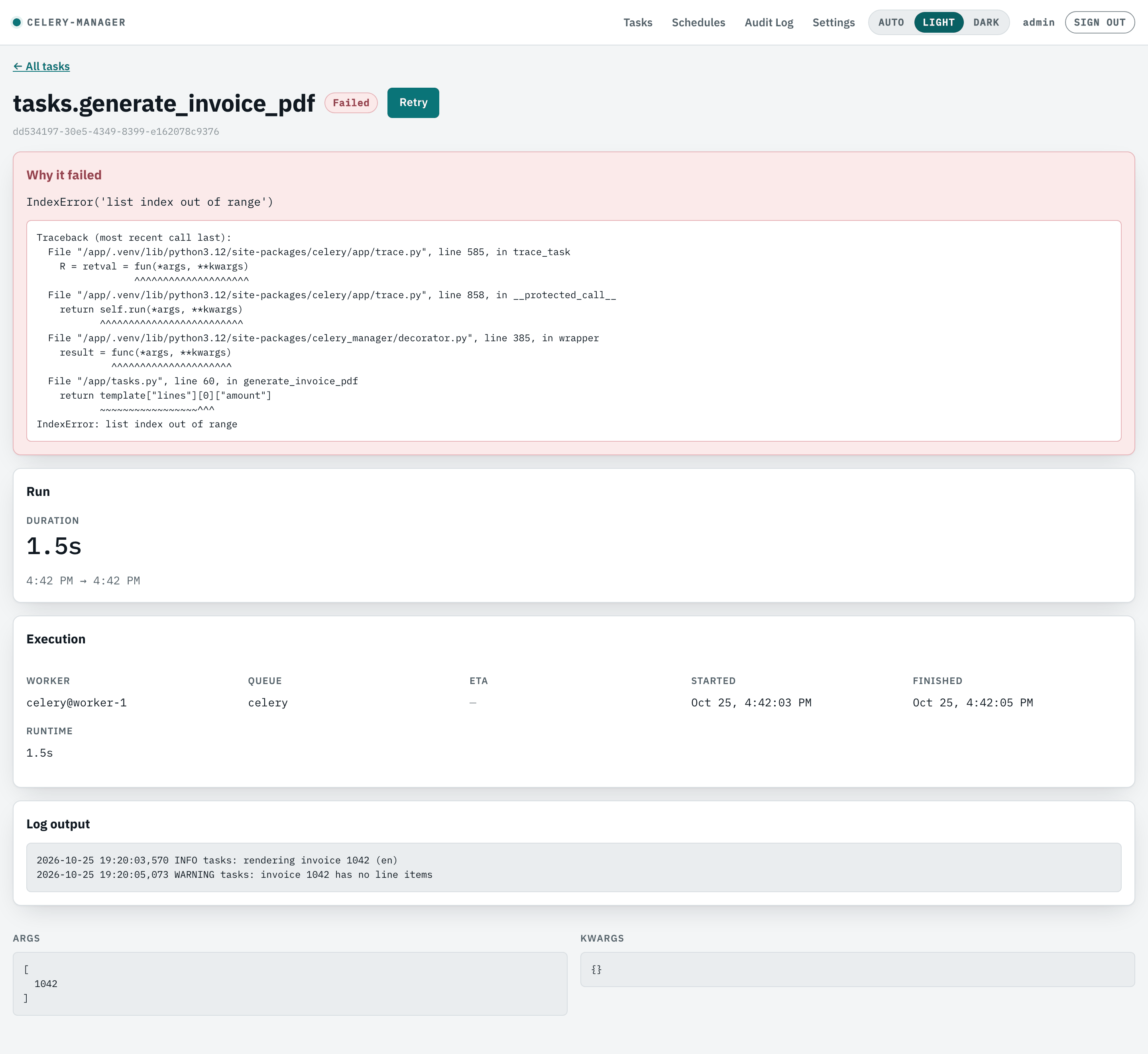
Task: Click the admin username
Action: pos(1038,22)
